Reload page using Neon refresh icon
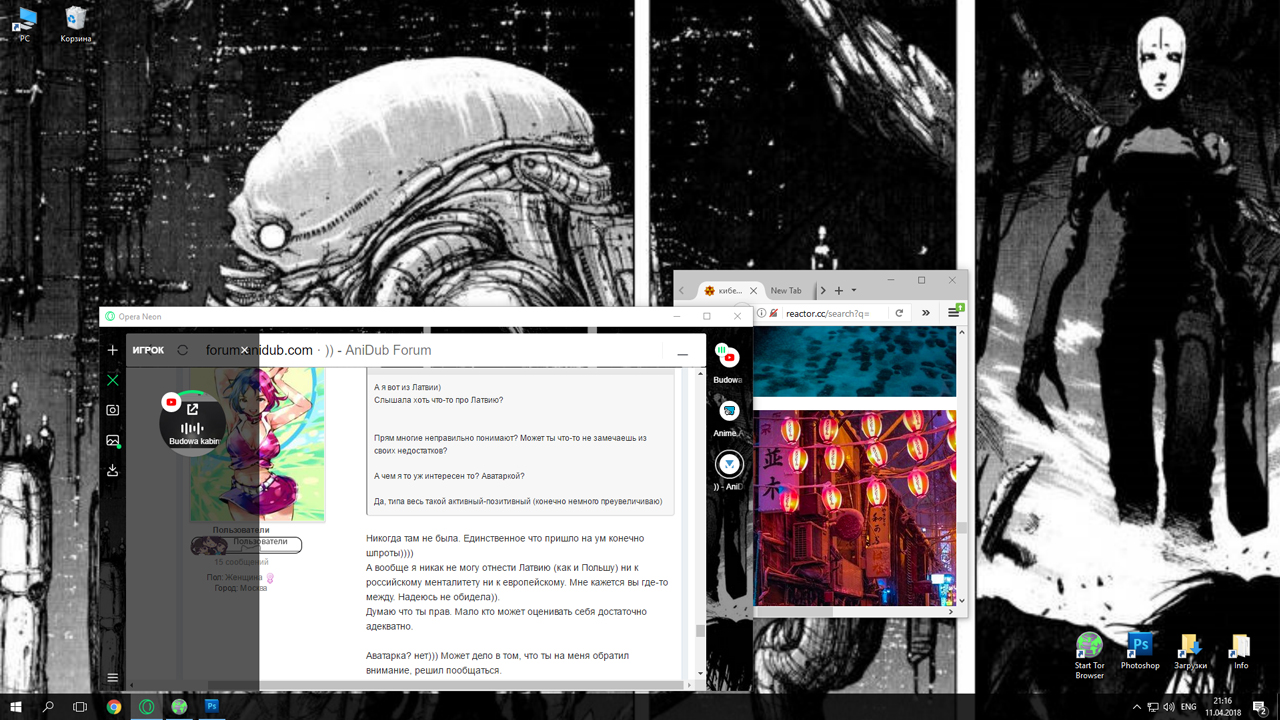 [x=182, y=350]
